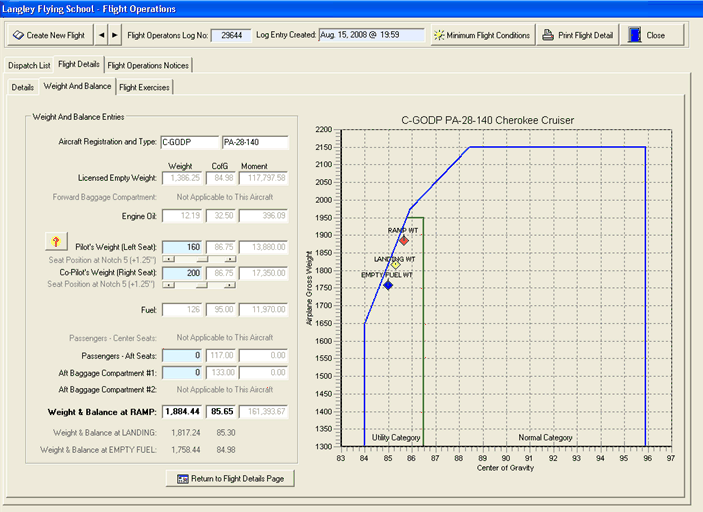This screenshot has width=703, height=512.
Task: Click the yellow pilot help icon button
Action: click(55, 242)
